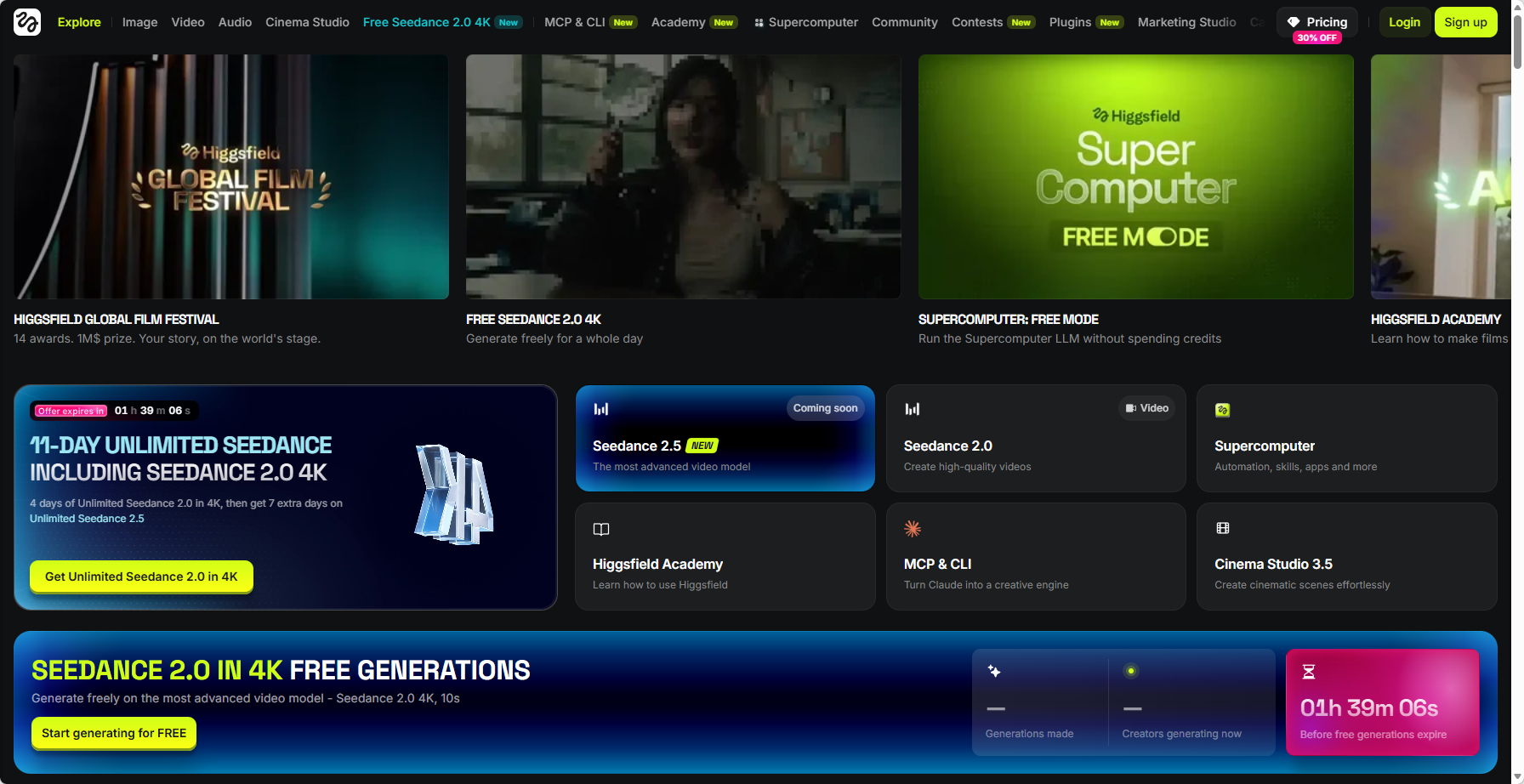Click the '01h 39m 06s' pink countdown
This screenshot has width=1524, height=784.
click(1369, 708)
